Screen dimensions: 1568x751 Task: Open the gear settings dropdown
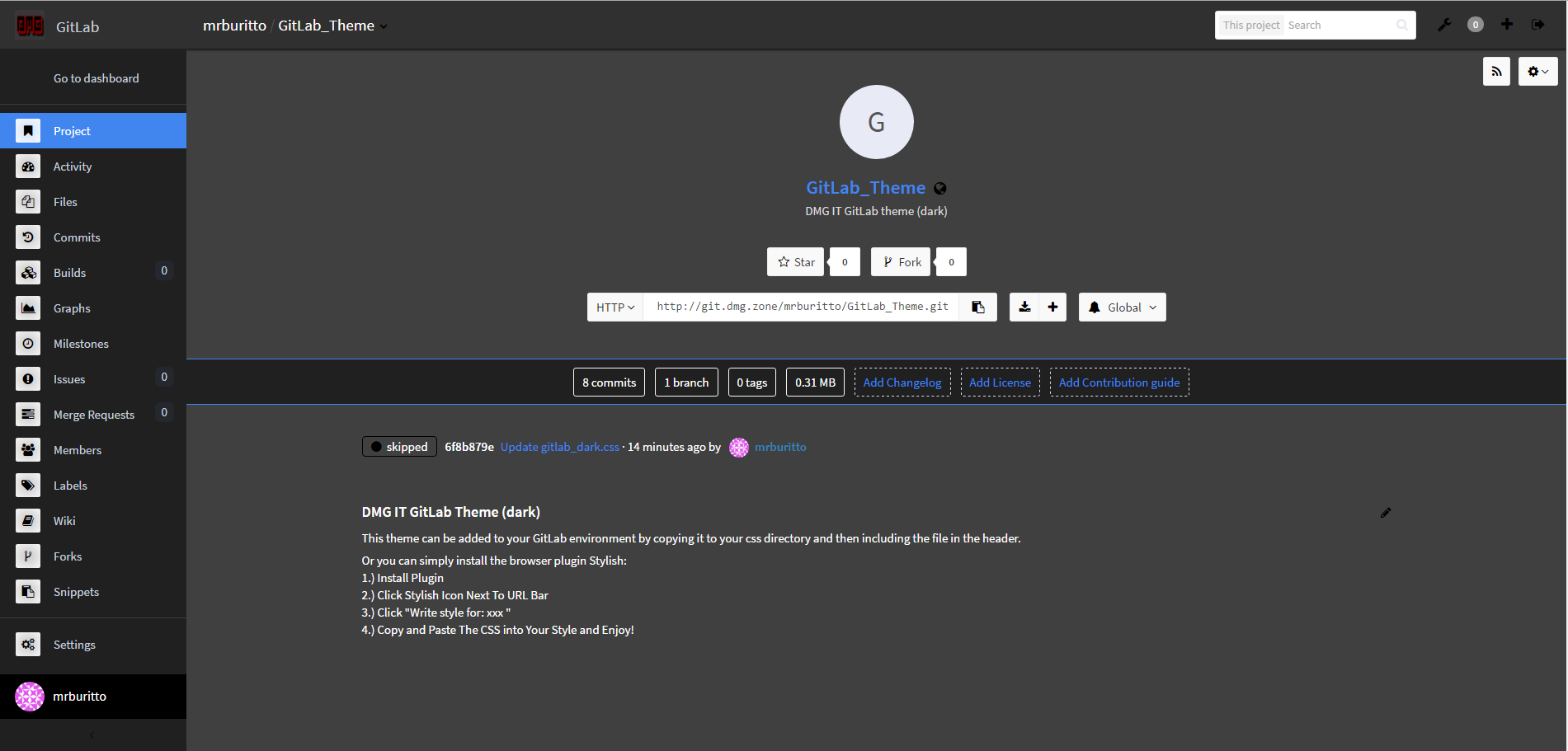coord(1537,71)
